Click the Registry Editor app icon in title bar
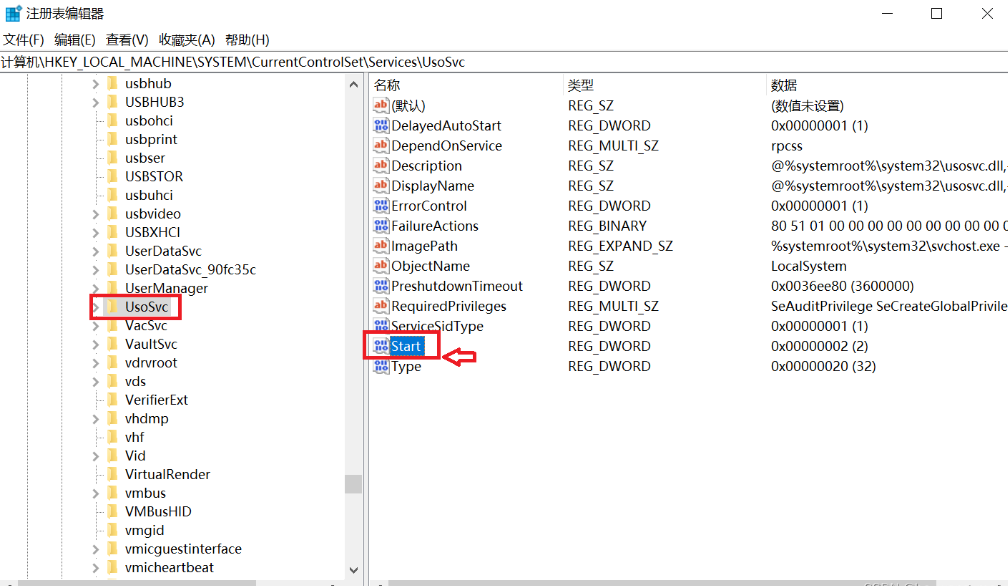1008x586 pixels. point(13,14)
